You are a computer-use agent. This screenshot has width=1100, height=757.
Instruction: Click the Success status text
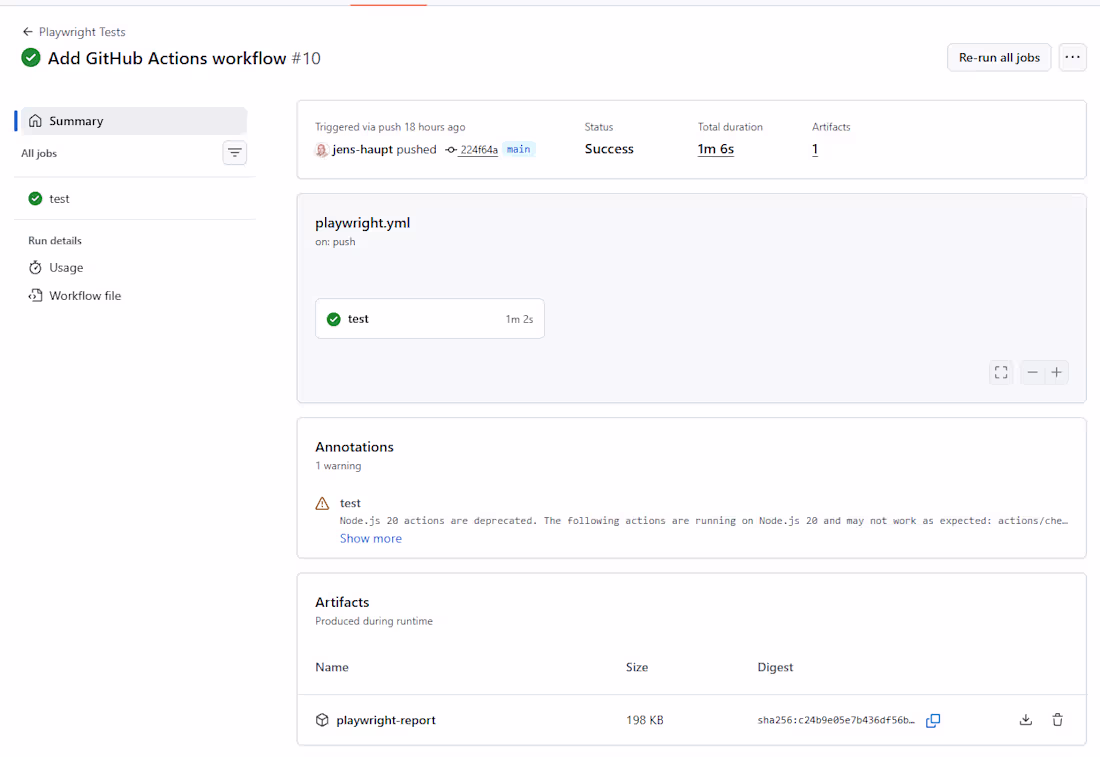point(609,149)
